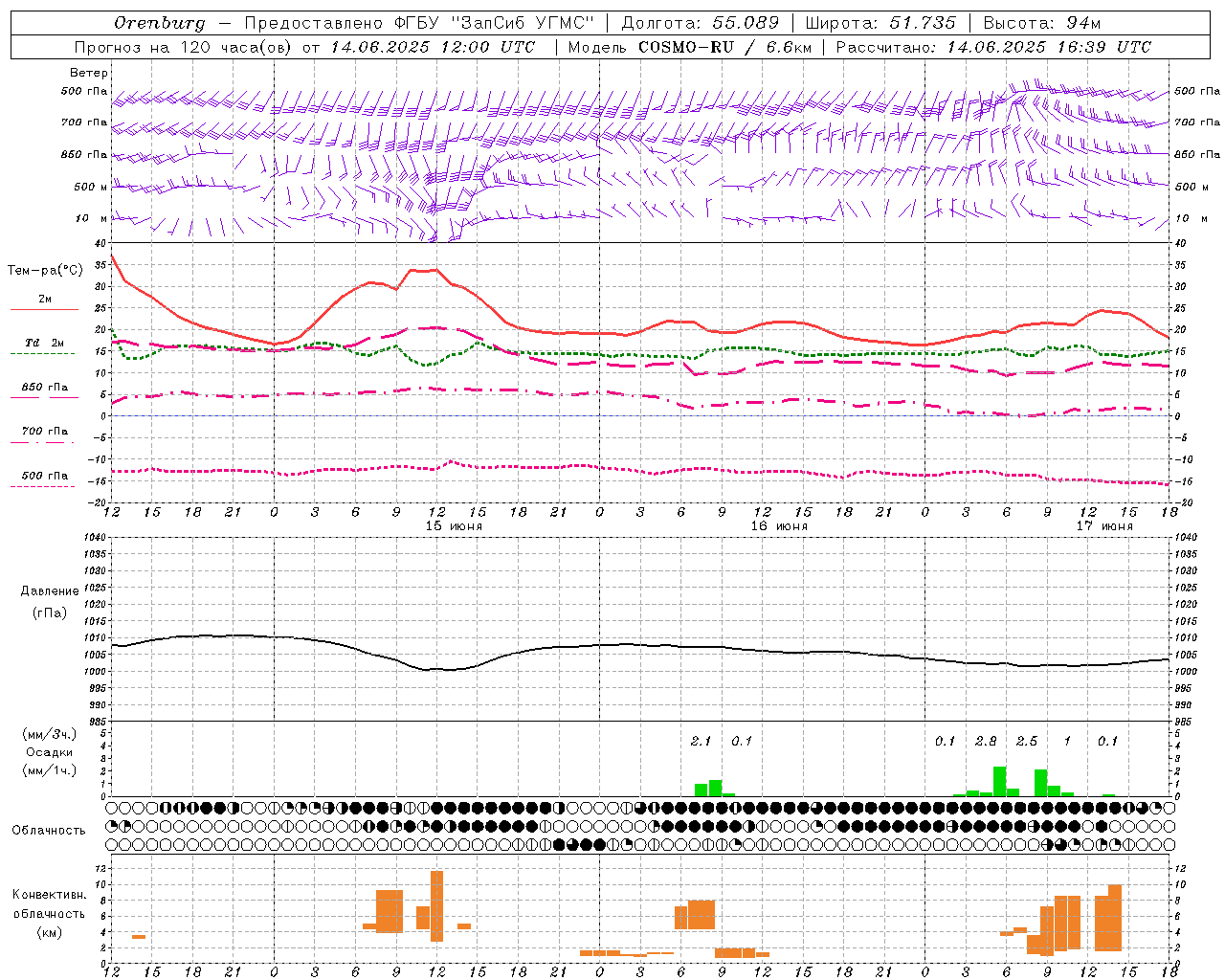This screenshot has height=980, width=1225.
Task: Click the tallest orange convective cloud bar
Action: pos(436,906)
